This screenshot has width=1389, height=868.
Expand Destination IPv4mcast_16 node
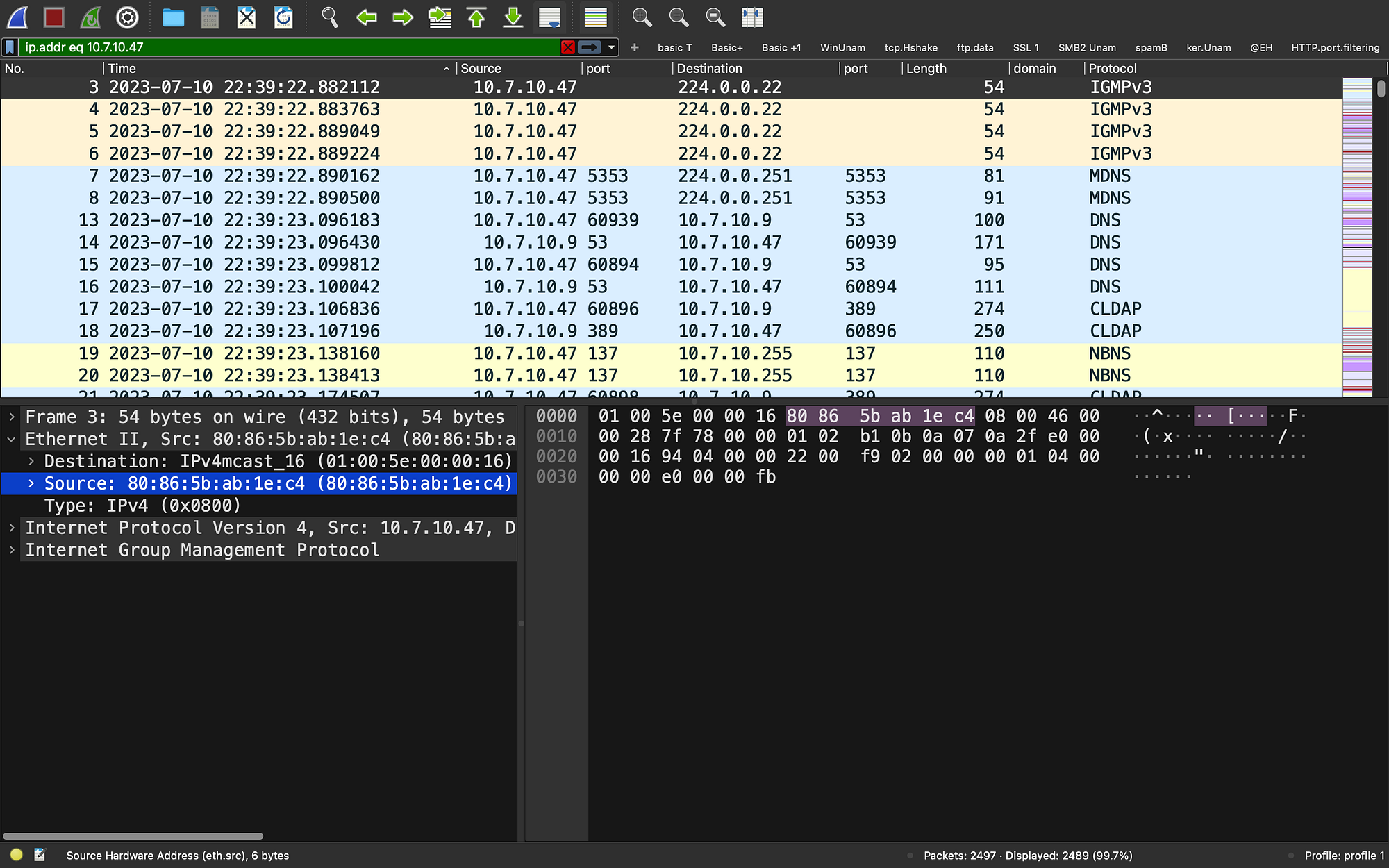[x=31, y=461]
